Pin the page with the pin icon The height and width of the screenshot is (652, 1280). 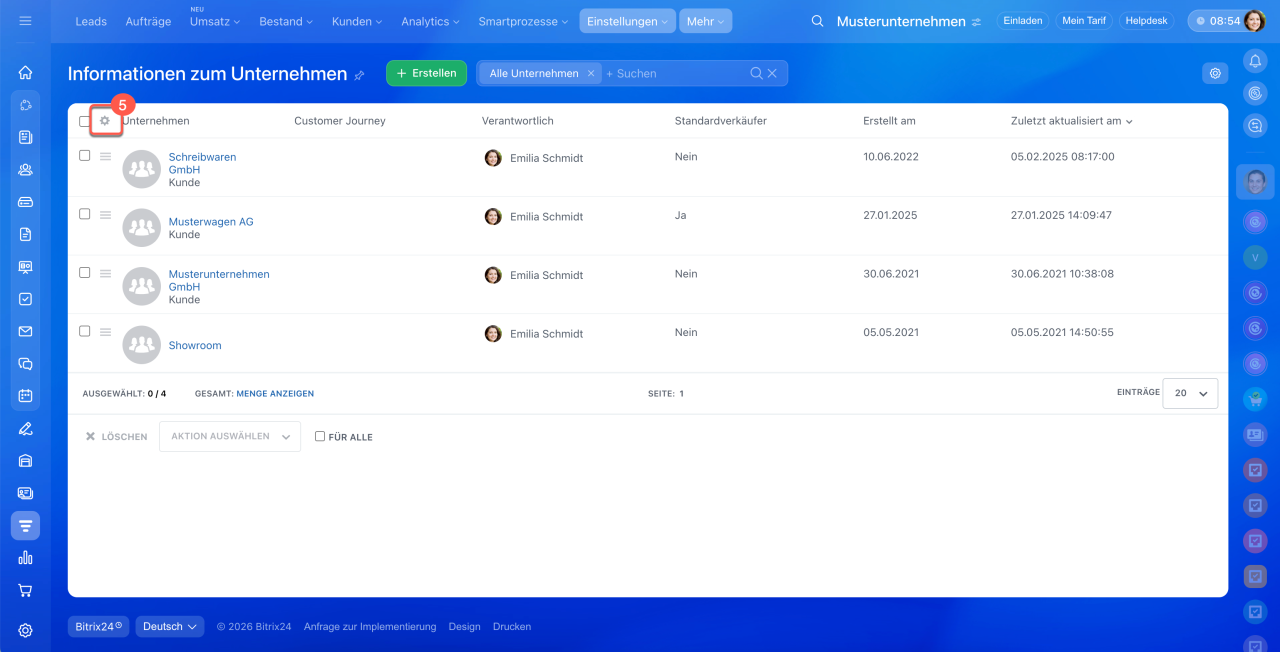point(360,75)
